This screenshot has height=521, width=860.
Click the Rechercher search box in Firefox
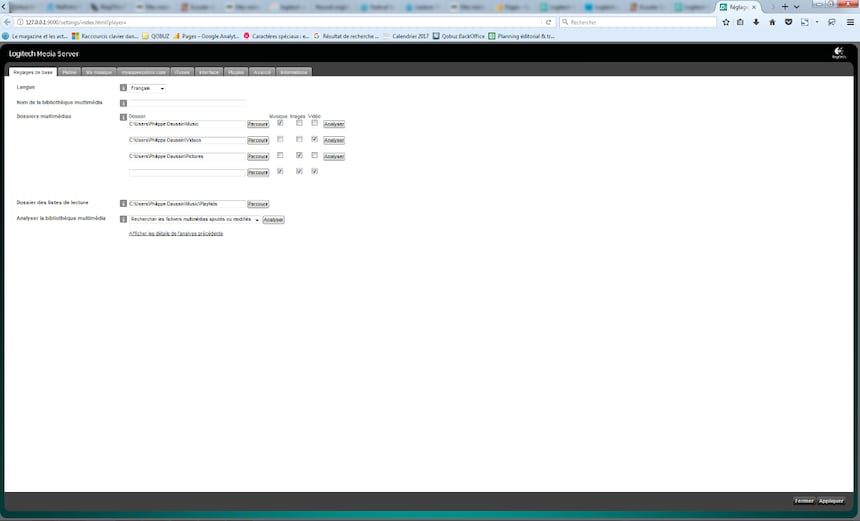click(638, 22)
